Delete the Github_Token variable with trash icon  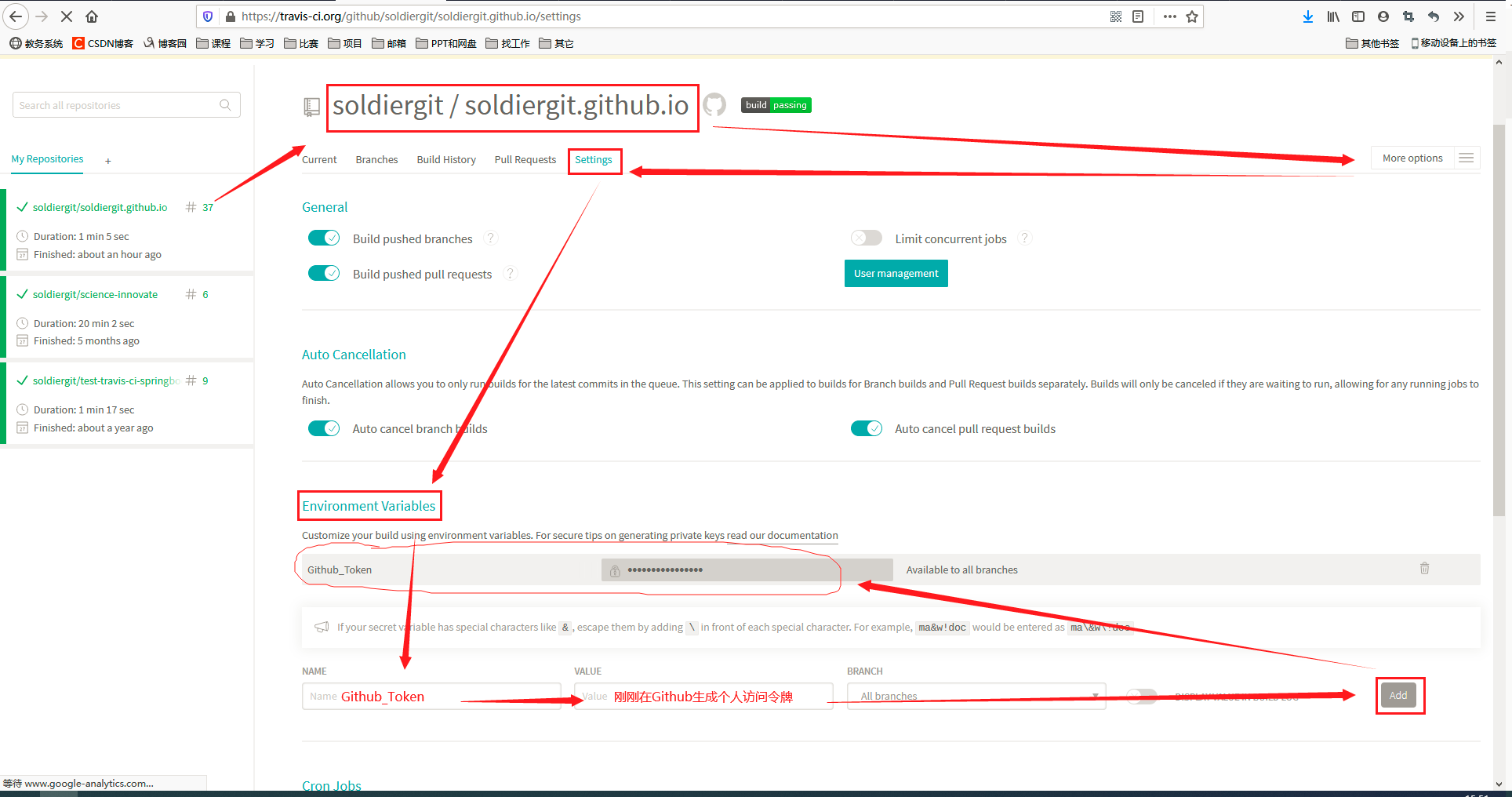(x=1424, y=569)
